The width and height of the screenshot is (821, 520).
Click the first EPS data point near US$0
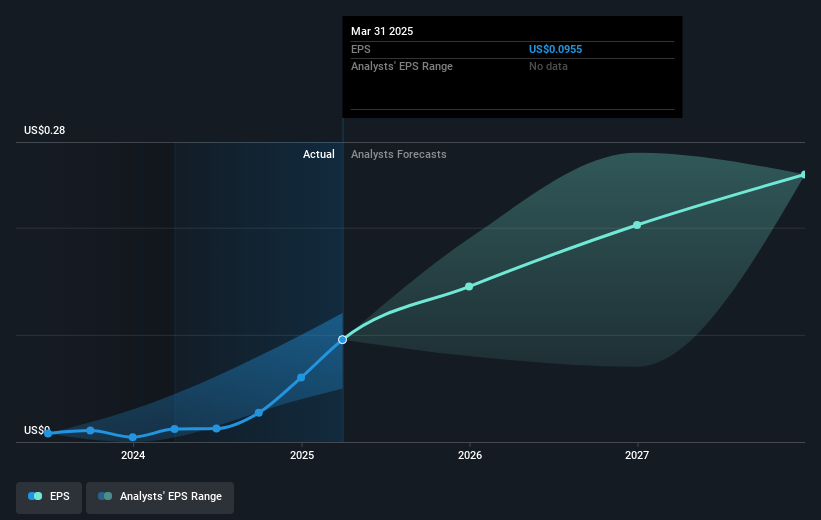(x=48, y=433)
